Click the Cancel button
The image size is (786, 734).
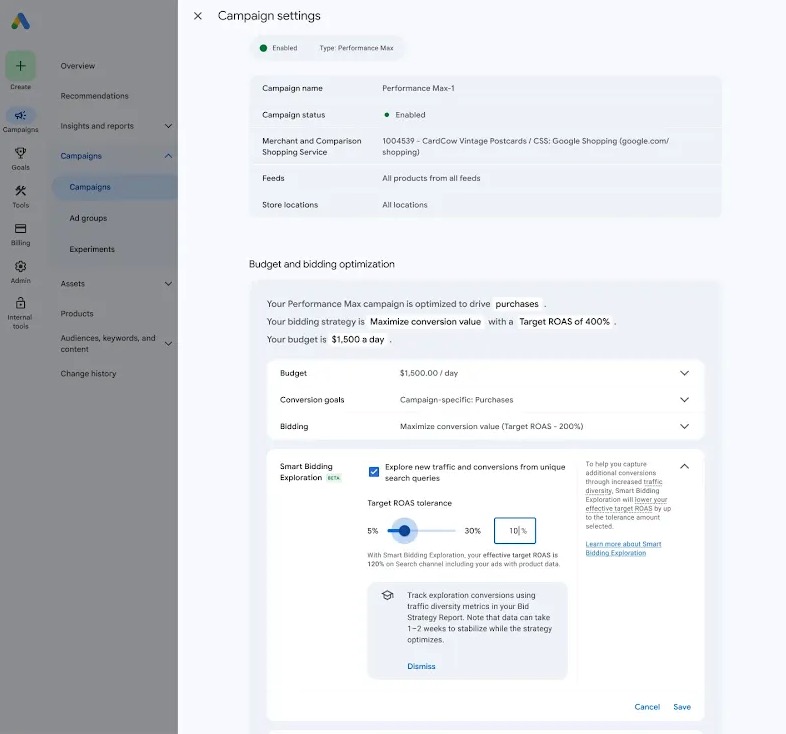647,707
